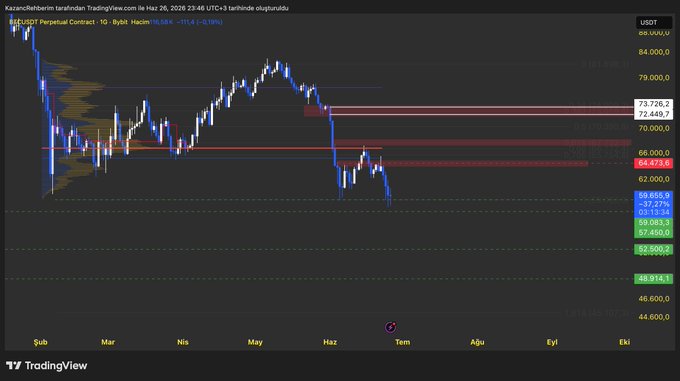The image size is (680, 381).
Task: Select the green 48.914,1 price label
Action: click(x=653, y=278)
